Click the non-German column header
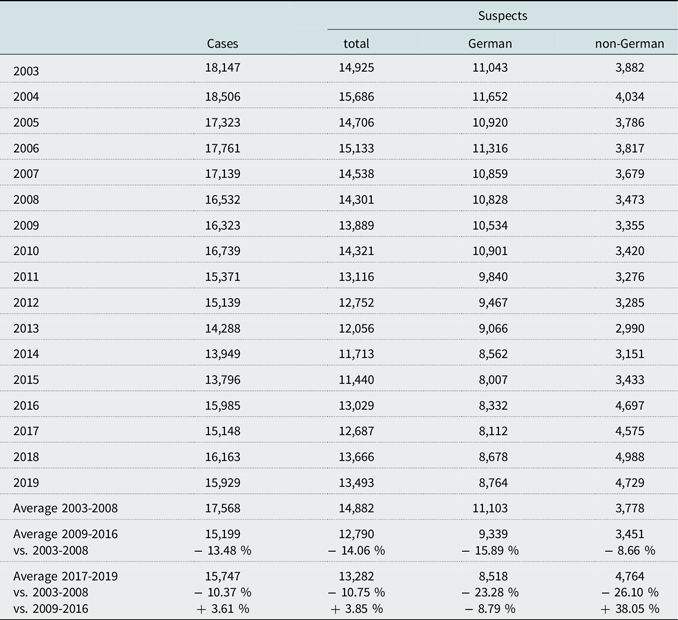 tap(628, 44)
